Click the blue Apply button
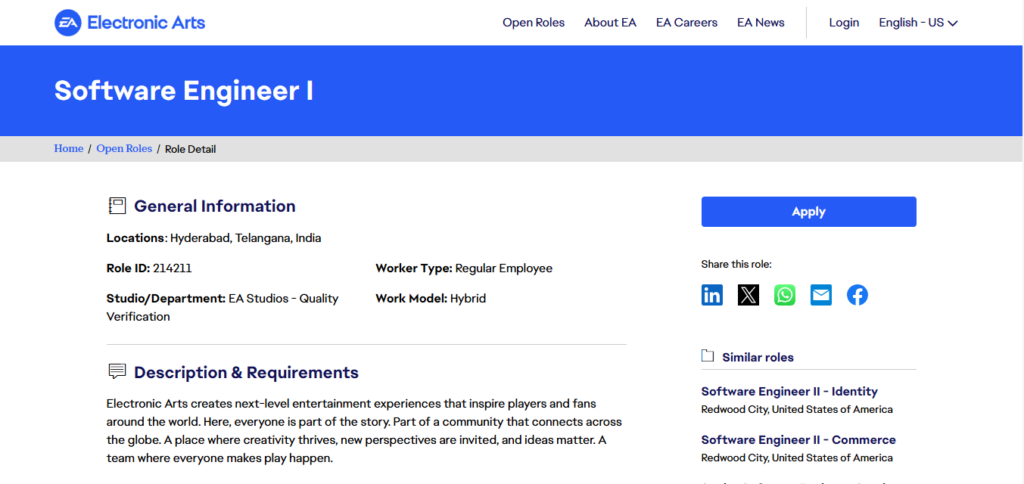The width and height of the screenshot is (1024, 484). [x=808, y=212]
